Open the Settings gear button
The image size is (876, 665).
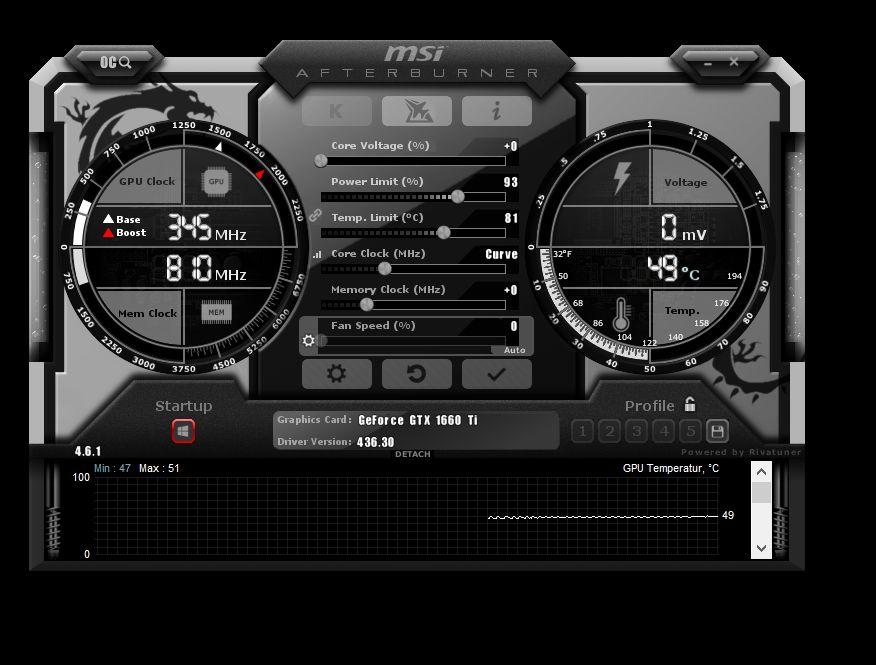click(x=337, y=373)
